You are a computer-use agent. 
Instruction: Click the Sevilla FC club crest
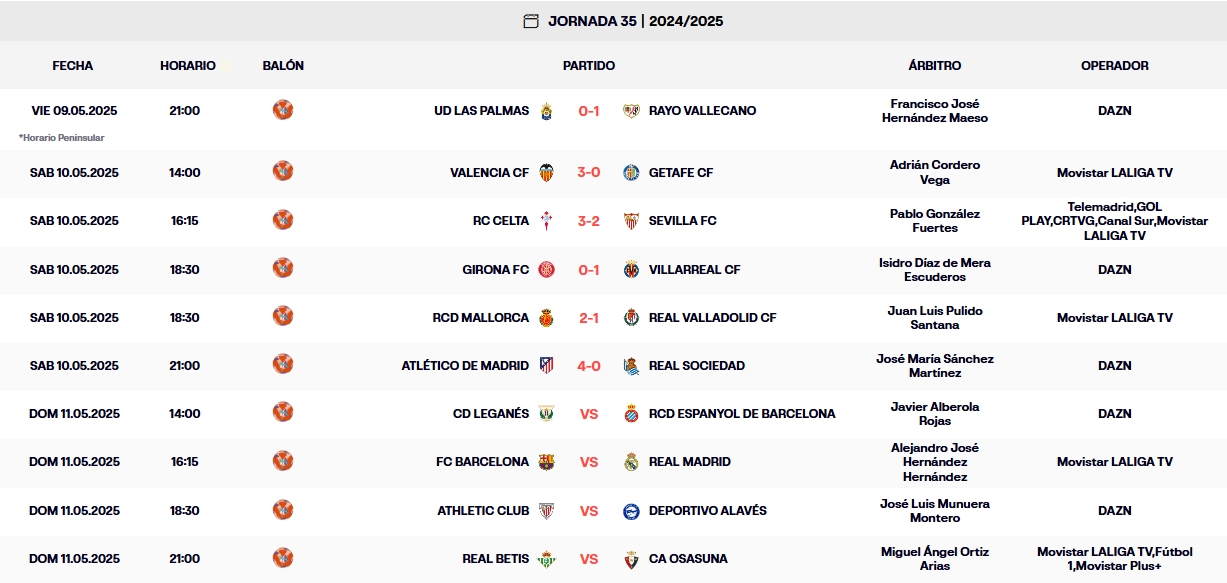point(631,221)
